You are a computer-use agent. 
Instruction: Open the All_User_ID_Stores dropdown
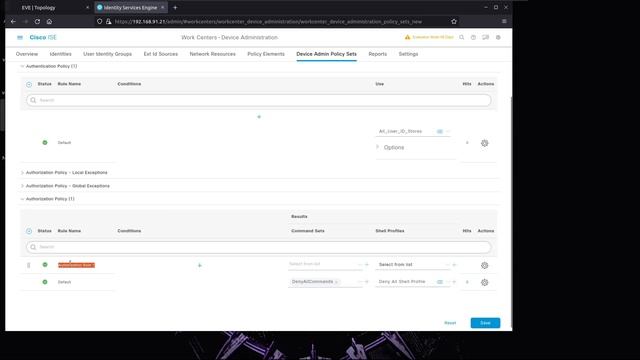[448, 131]
